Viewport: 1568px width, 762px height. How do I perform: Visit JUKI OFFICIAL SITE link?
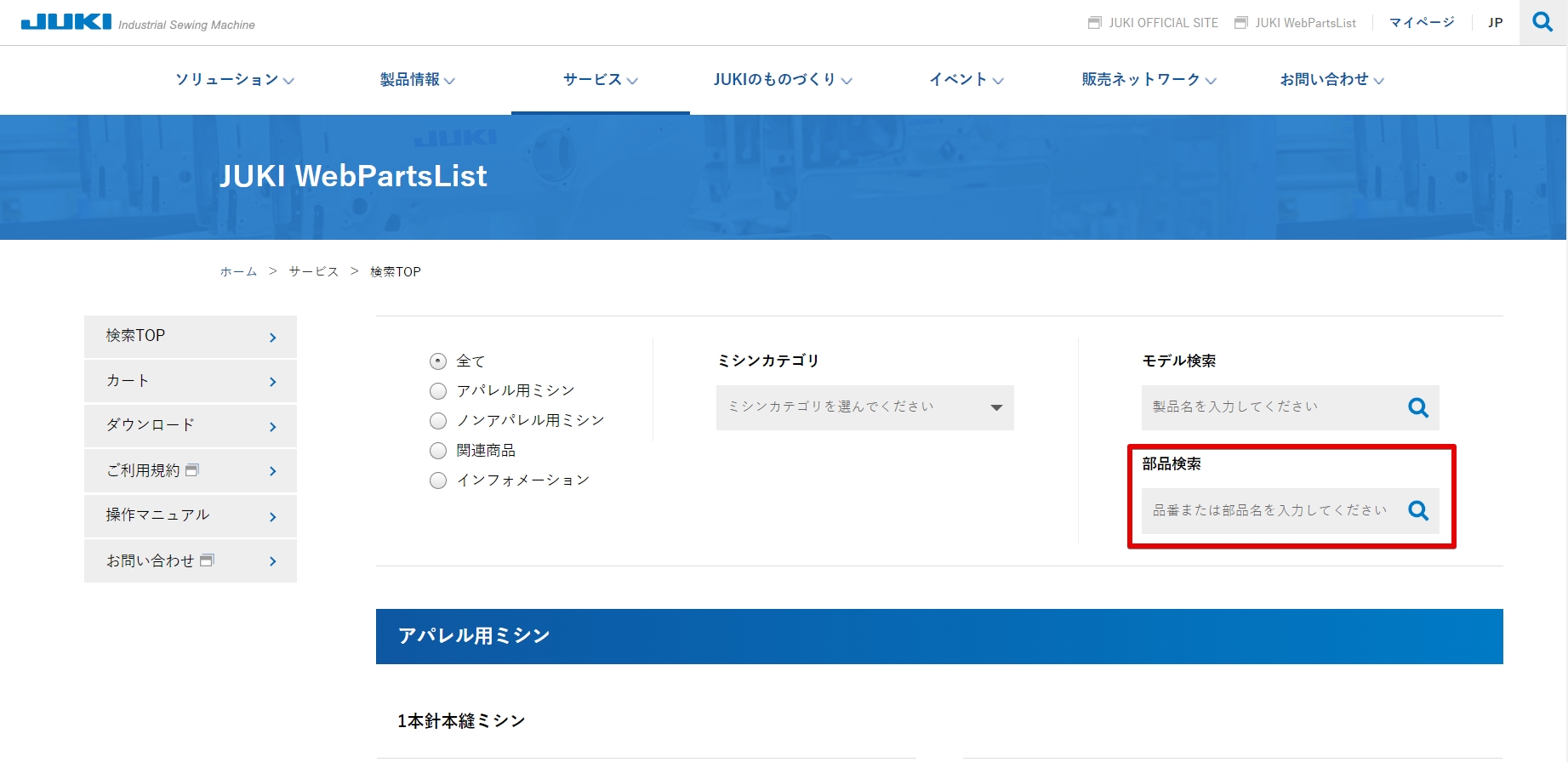tap(1163, 23)
